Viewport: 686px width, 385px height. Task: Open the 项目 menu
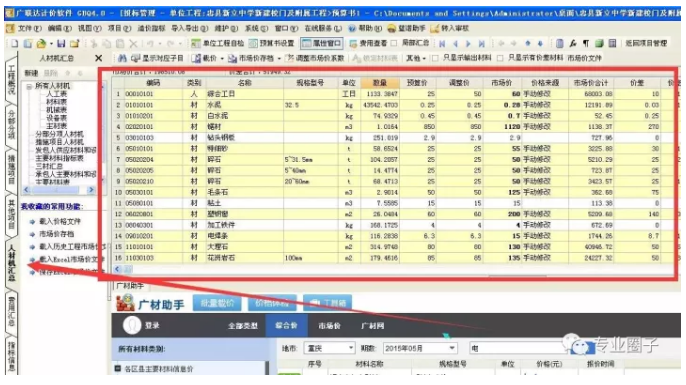click(x=119, y=28)
